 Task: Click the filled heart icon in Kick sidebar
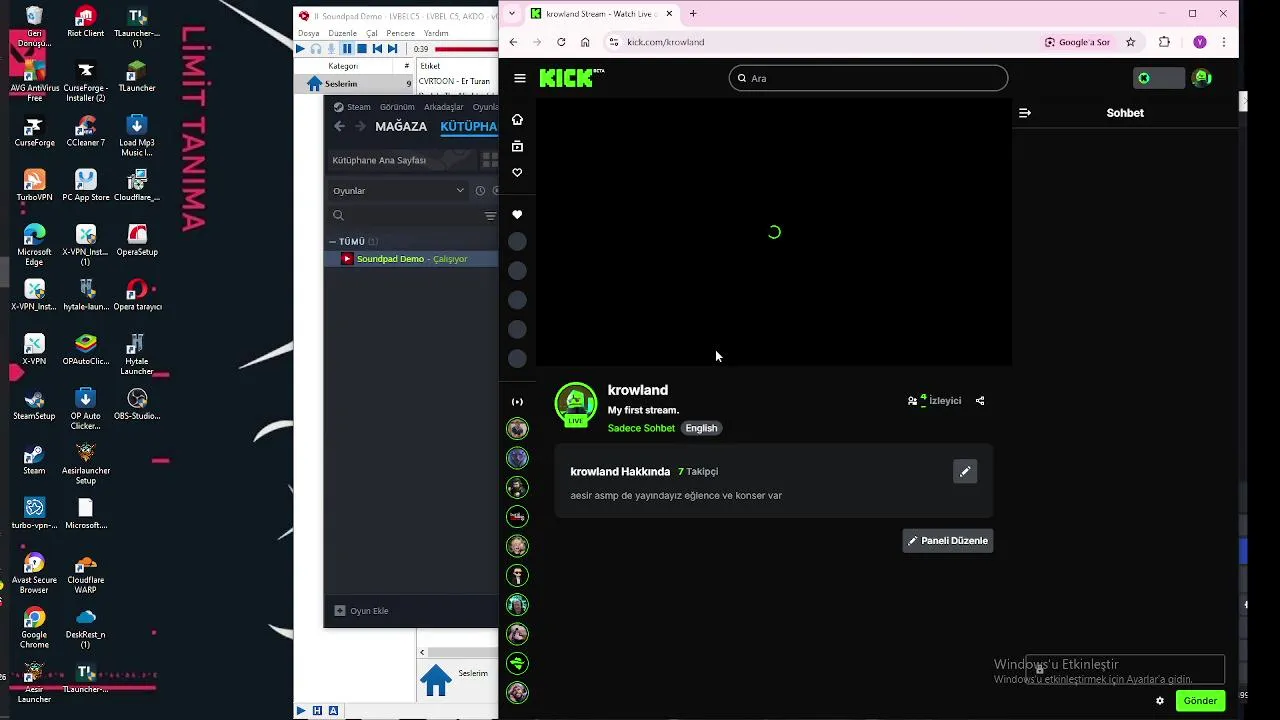point(517,215)
